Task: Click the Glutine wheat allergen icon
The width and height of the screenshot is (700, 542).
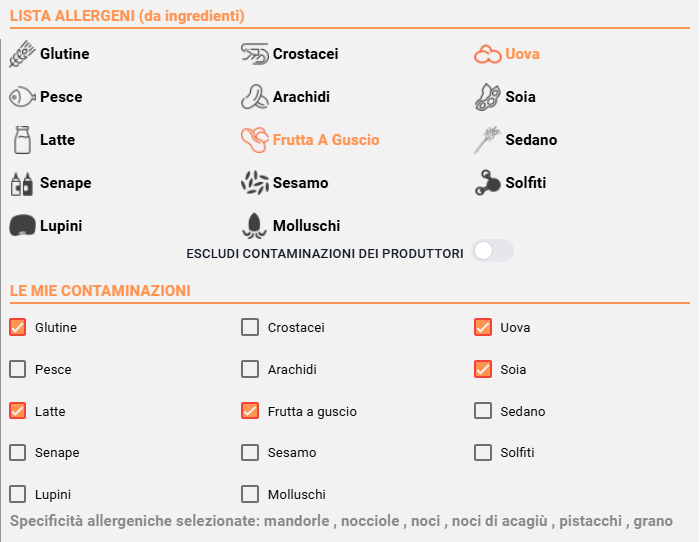Action: coord(22,54)
